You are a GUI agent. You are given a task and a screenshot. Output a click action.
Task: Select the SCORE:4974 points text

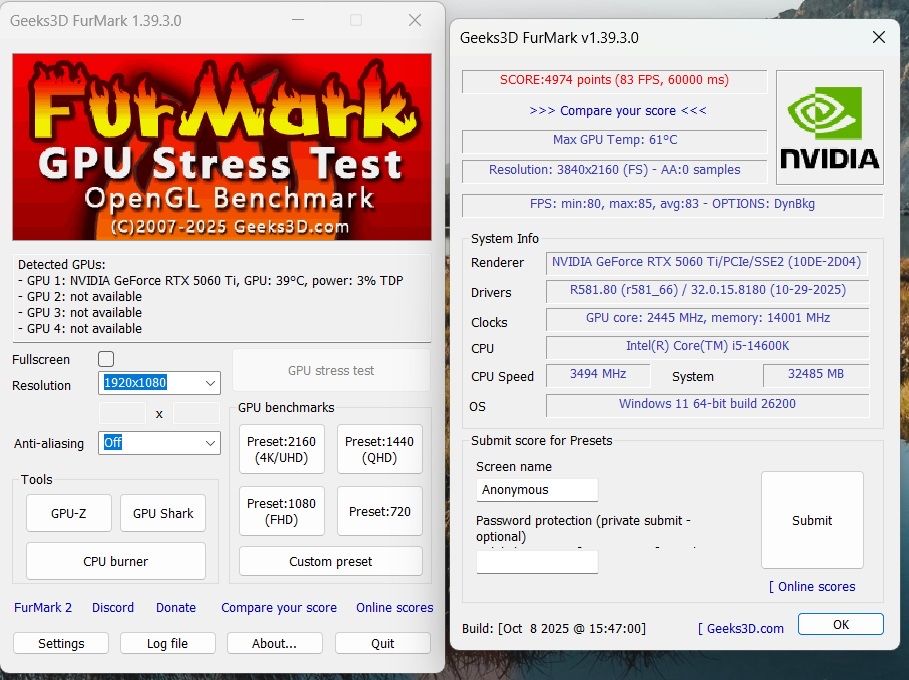pyautogui.click(x=615, y=80)
